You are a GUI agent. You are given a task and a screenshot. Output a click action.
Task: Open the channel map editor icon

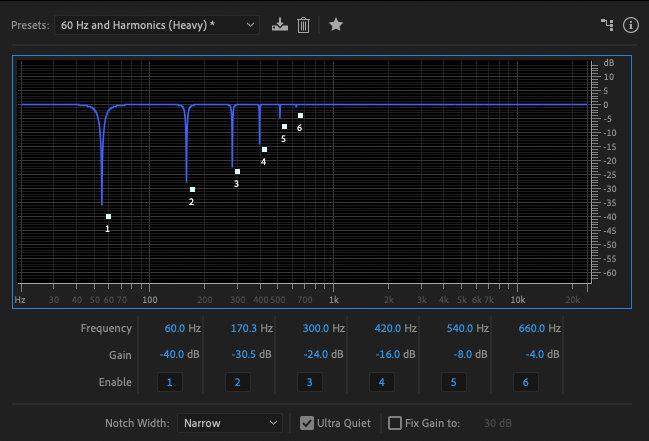[x=607, y=25]
